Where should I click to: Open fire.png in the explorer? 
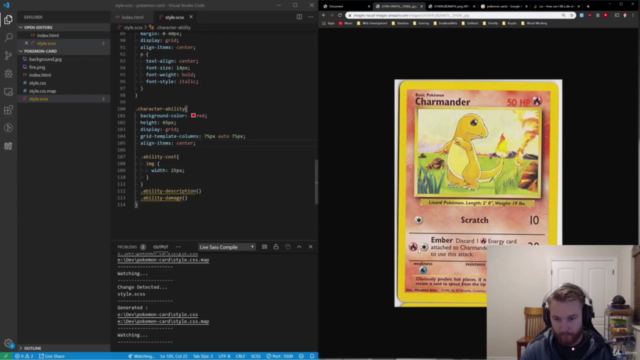coord(37,67)
